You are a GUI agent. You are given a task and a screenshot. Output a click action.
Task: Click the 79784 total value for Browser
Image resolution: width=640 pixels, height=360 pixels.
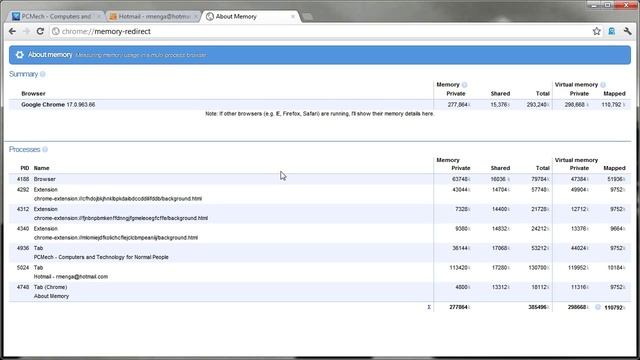pyautogui.click(x=539, y=179)
